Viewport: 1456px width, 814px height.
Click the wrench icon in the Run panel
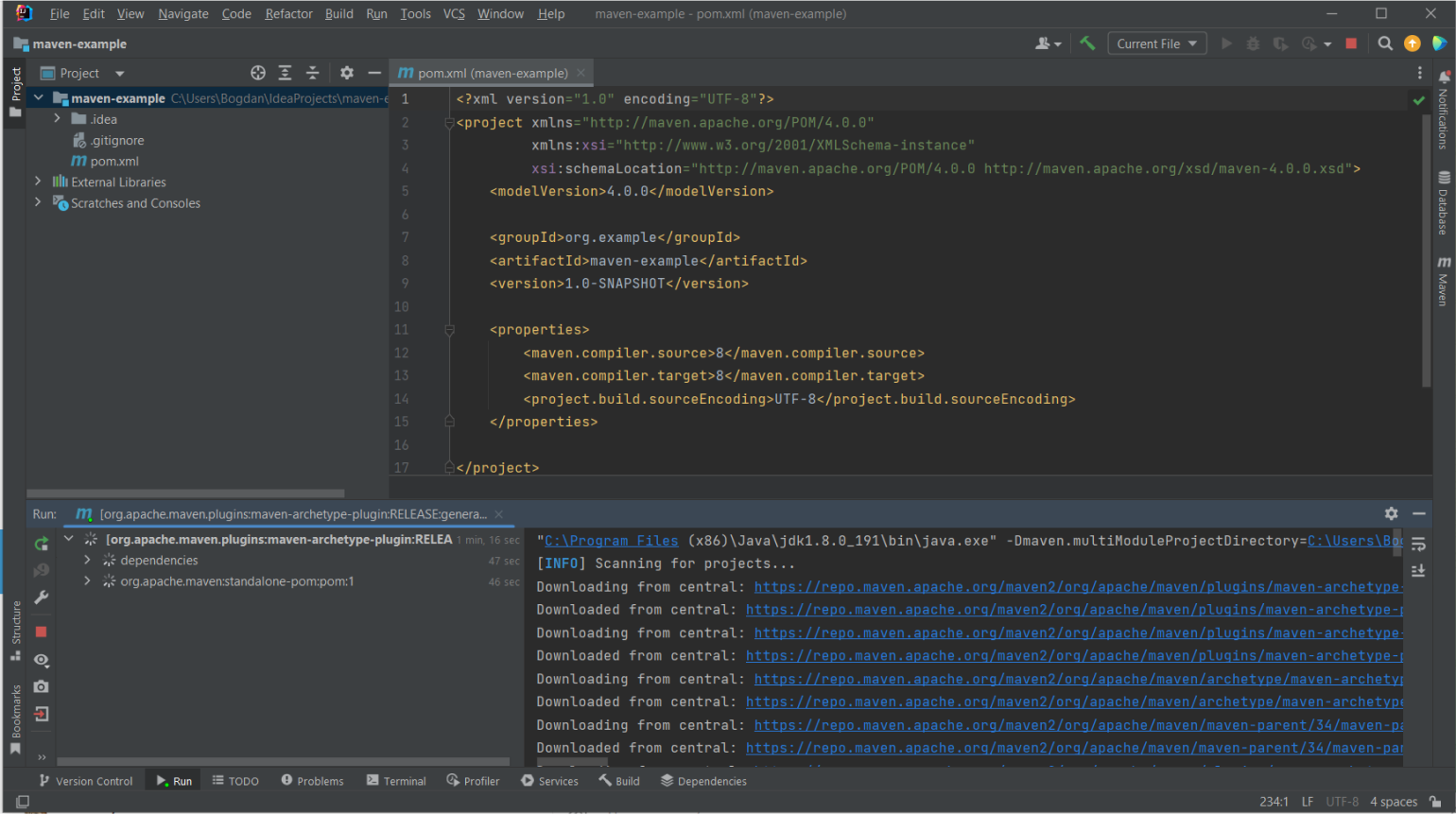click(x=41, y=598)
